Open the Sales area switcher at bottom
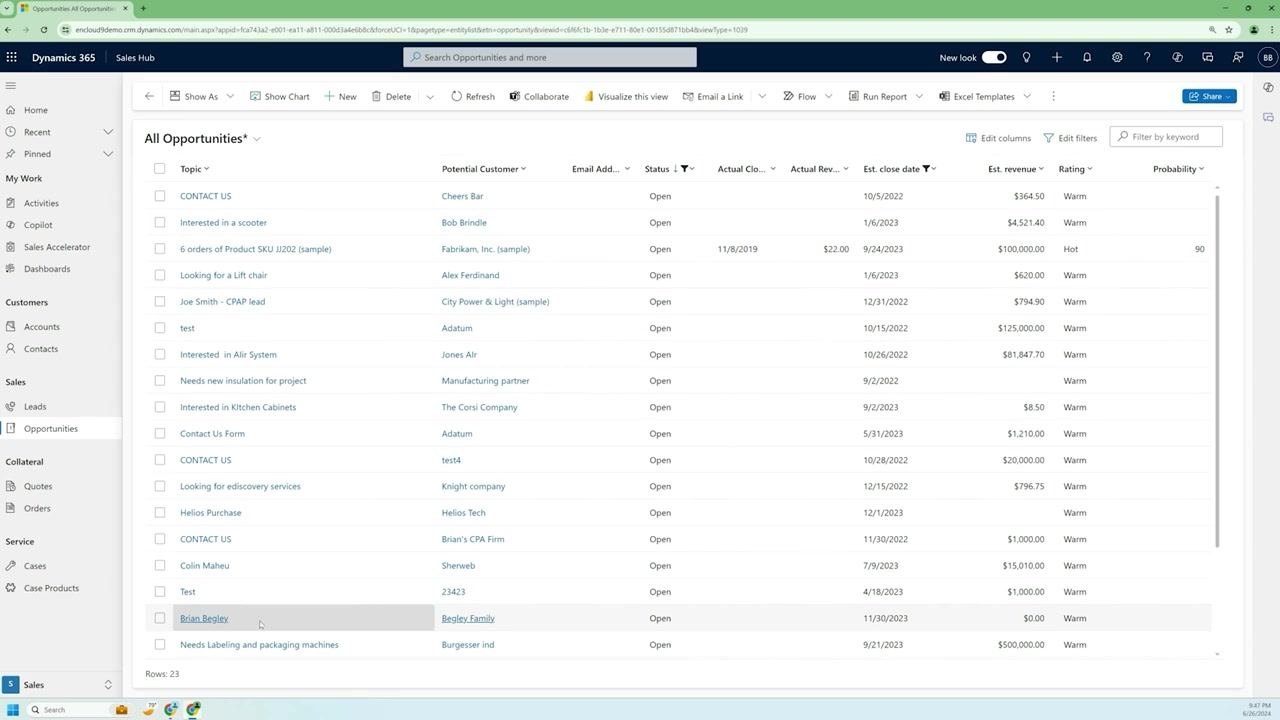This screenshot has height=720, width=1280. click(x=60, y=685)
